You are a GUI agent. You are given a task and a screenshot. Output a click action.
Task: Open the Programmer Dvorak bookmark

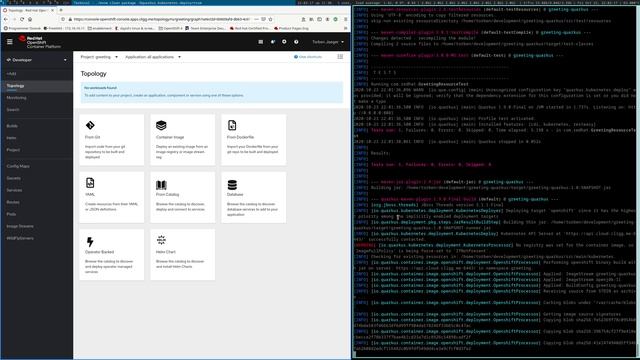[22, 29]
